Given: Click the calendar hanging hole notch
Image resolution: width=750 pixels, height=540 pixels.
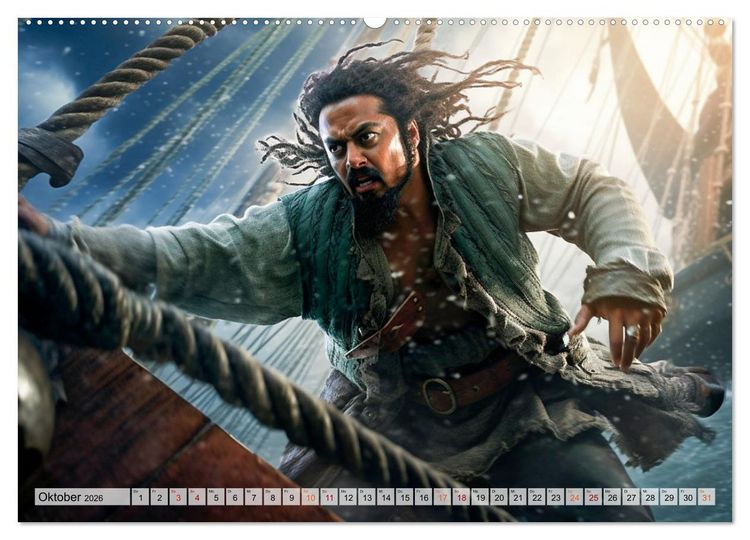Looking at the screenshot, I should click(375, 22).
